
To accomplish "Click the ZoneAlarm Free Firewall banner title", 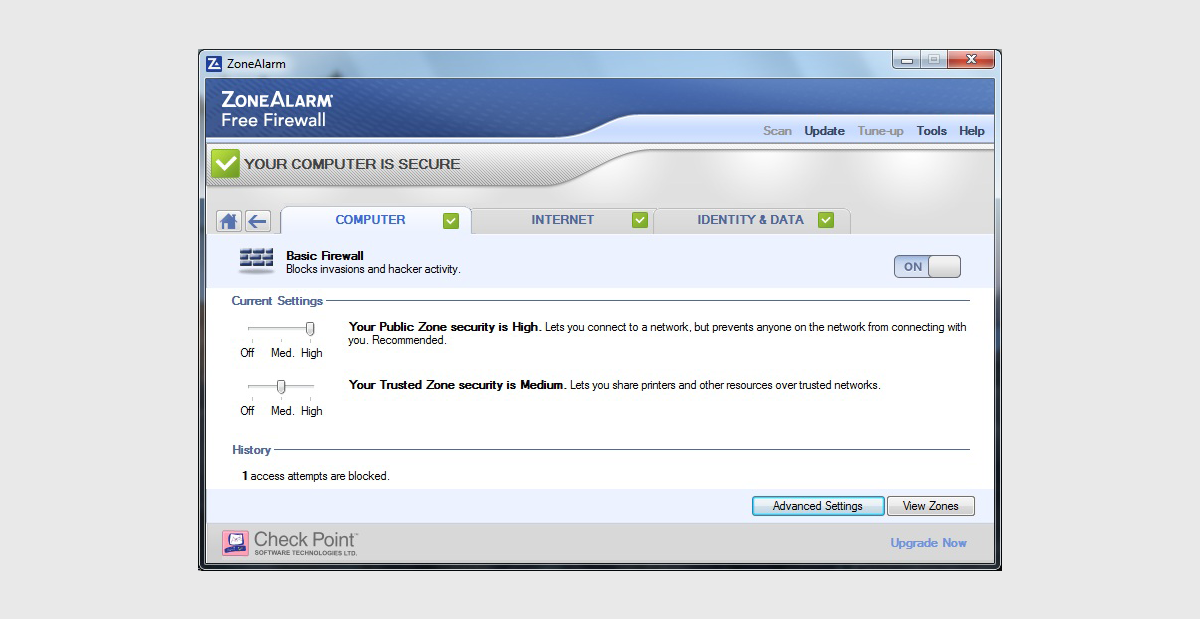I will pos(277,110).
